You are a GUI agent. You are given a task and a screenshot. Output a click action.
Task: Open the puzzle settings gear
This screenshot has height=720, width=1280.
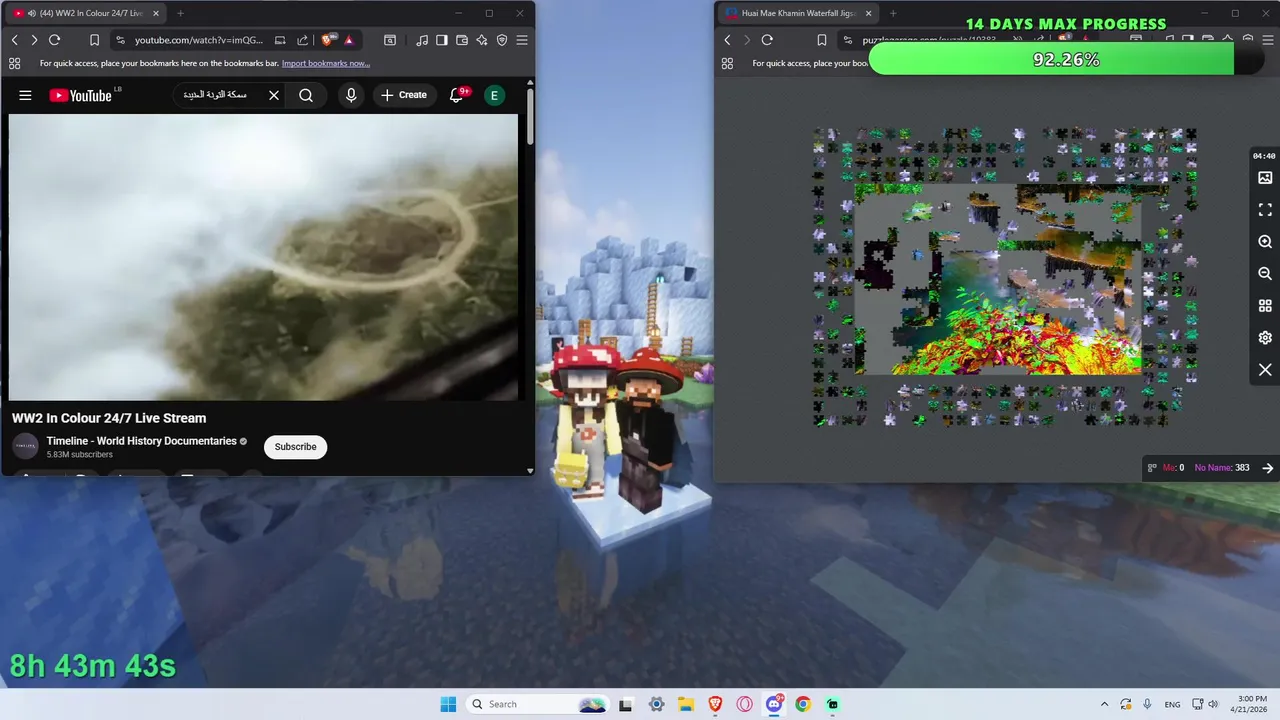(x=1265, y=338)
